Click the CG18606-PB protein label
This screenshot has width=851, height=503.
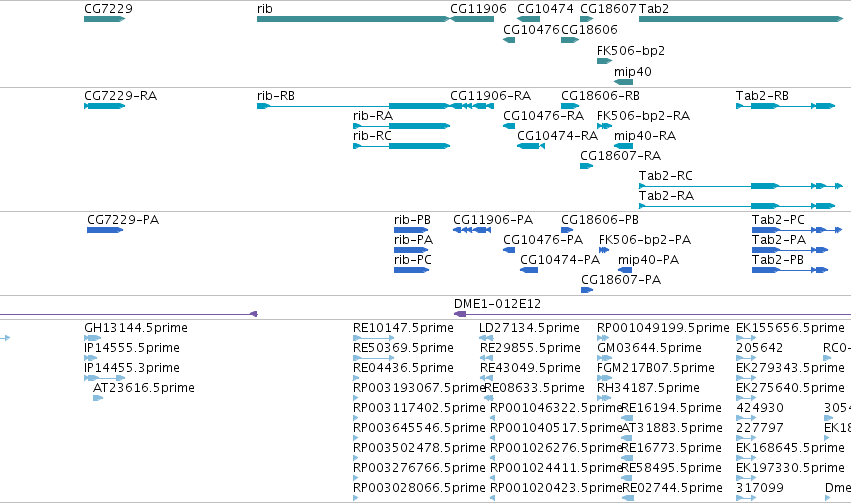(x=600, y=220)
